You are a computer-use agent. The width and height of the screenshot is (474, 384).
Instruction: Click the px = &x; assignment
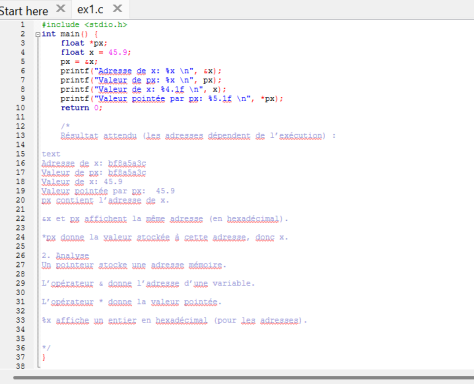(79, 62)
